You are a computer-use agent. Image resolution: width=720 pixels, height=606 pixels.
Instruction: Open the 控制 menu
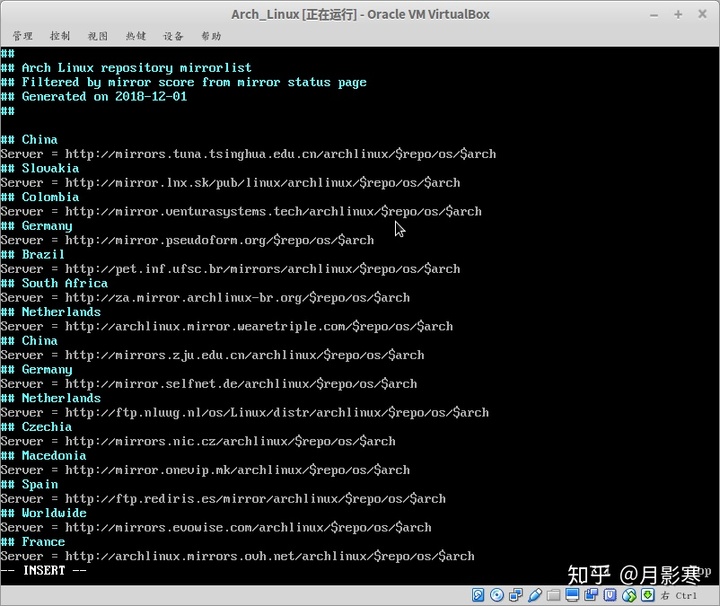[60, 36]
